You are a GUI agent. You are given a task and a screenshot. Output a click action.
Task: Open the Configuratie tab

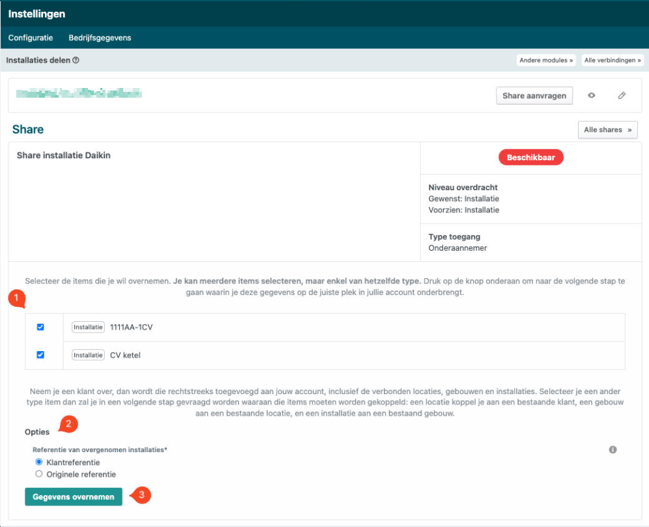pos(31,38)
